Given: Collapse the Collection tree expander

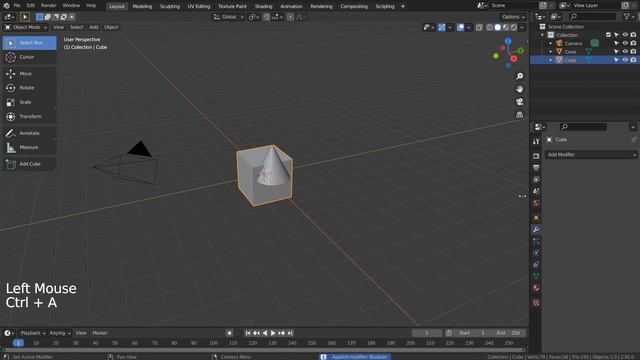Looking at the screenshot, I should point(542,35).
